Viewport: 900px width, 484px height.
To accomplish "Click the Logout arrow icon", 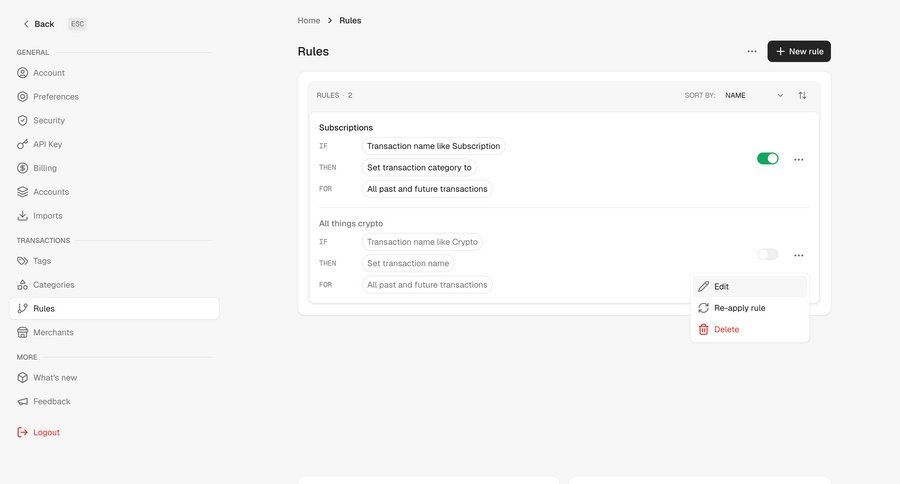I will click(x=22, y=432).
